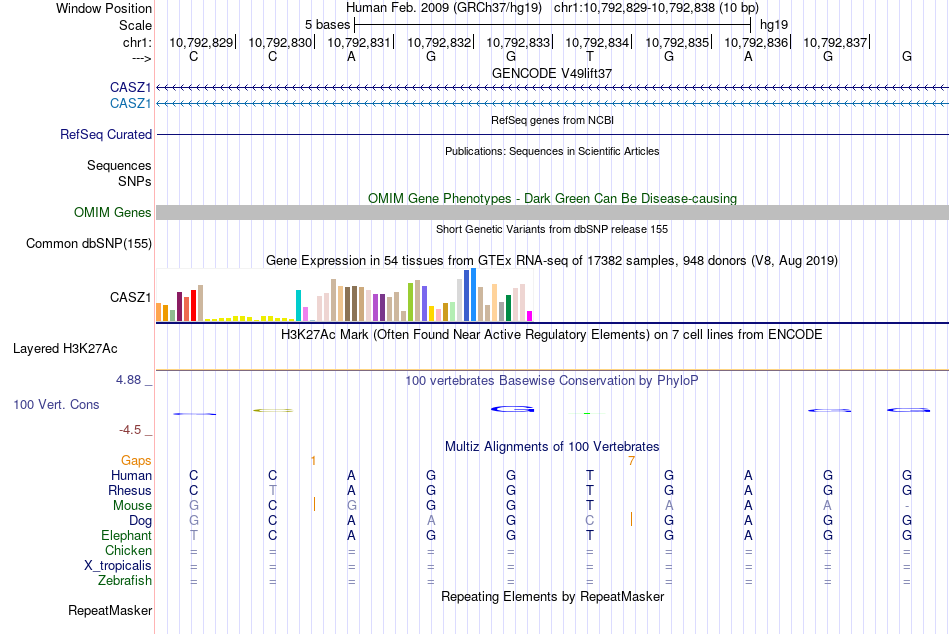Screen dimensions: 950x634
Task: Select the Dog species row label
Action: coord(140,521)
